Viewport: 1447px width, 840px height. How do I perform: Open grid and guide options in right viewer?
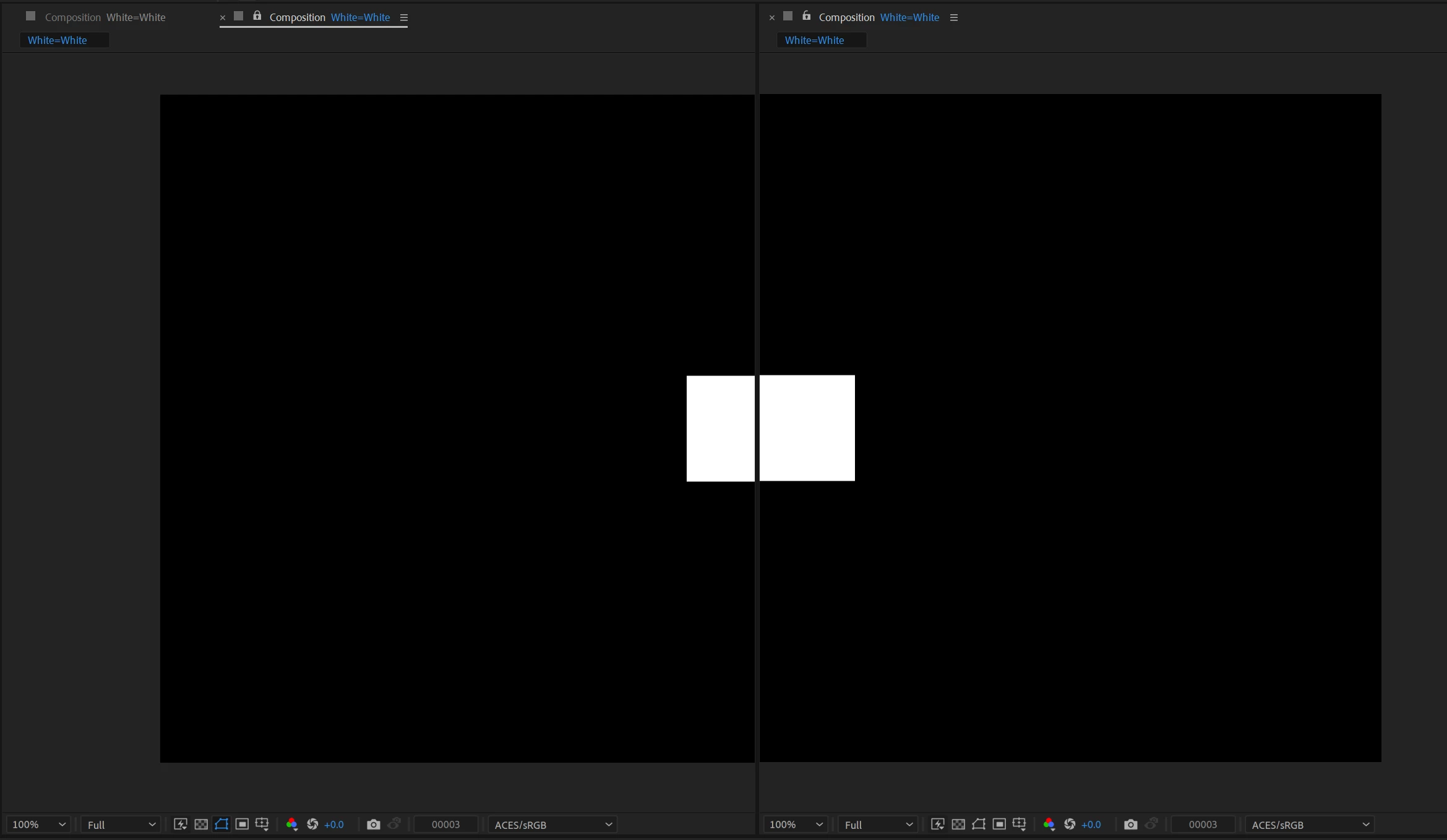[1020, 825]
